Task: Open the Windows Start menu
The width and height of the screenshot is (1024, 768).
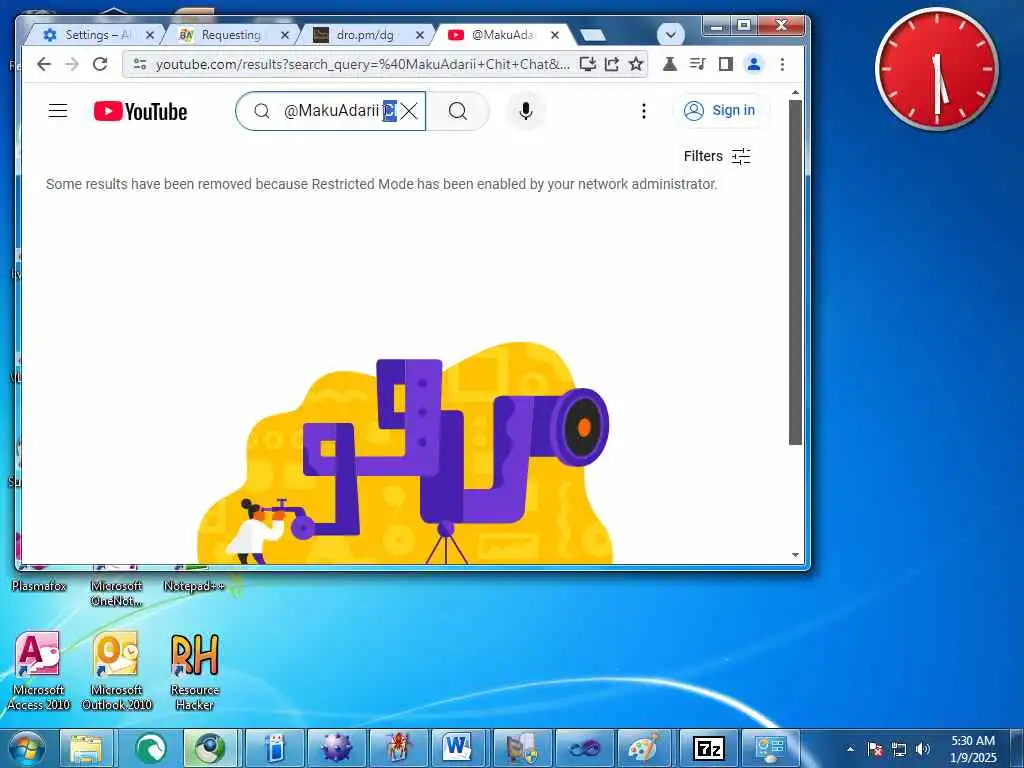Action: click(26, 748)
